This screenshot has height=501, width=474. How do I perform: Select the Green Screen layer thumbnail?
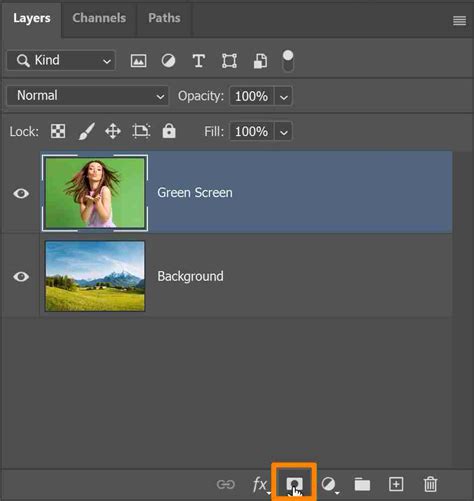click(x=95, y=193)
